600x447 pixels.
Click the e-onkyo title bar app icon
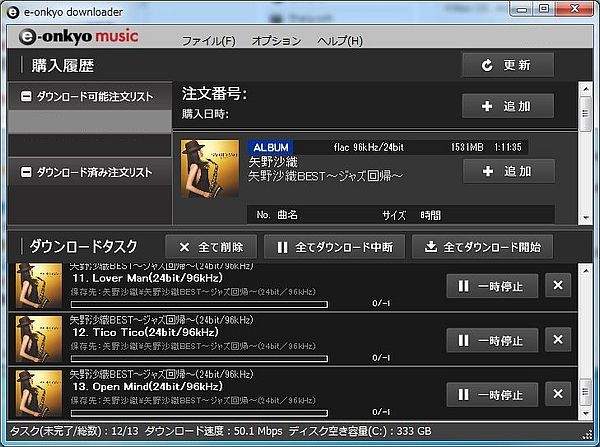point(13,12)
